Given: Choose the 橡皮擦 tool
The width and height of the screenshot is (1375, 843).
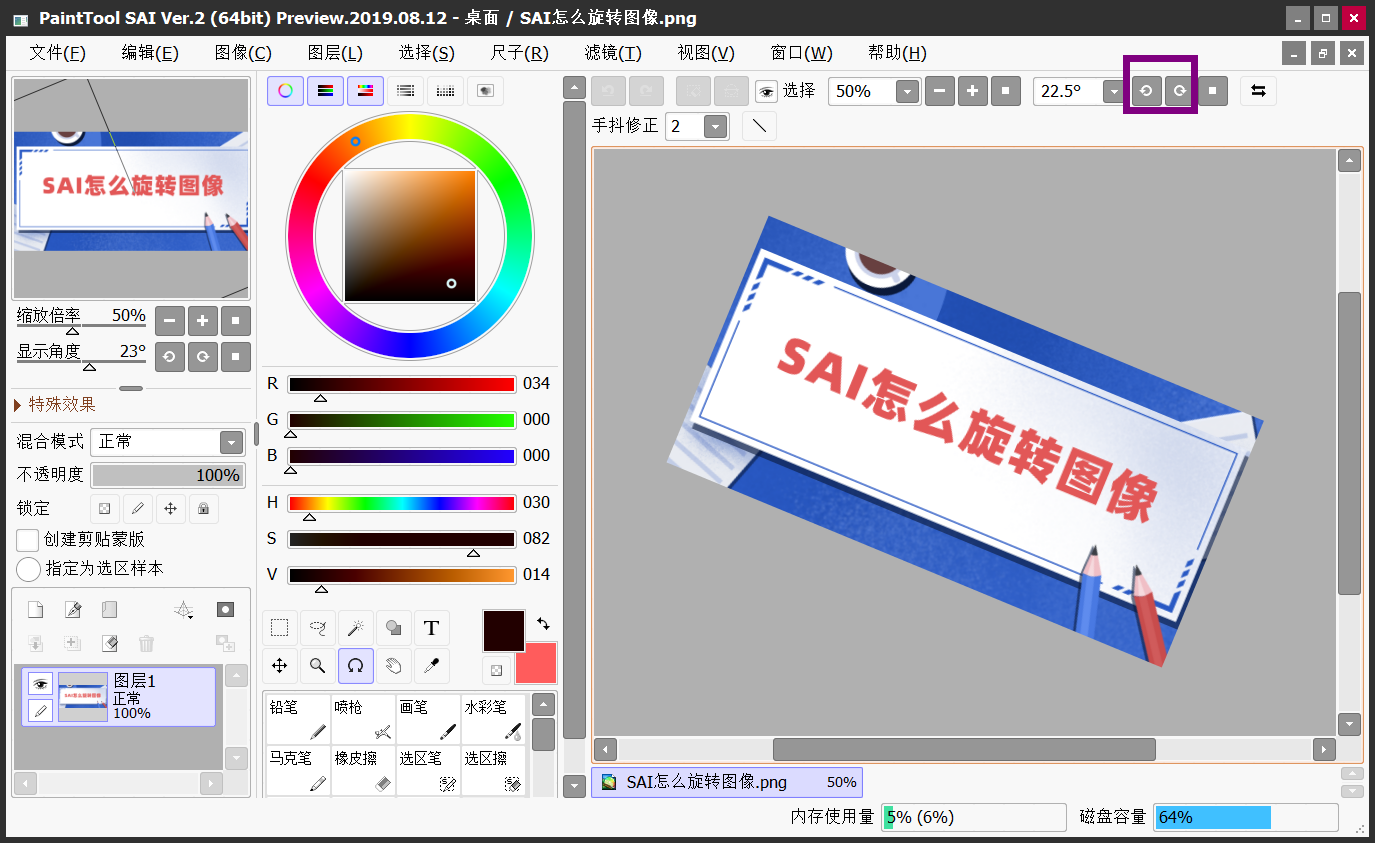Looking at the screenshot, I should tap(363, 771).
